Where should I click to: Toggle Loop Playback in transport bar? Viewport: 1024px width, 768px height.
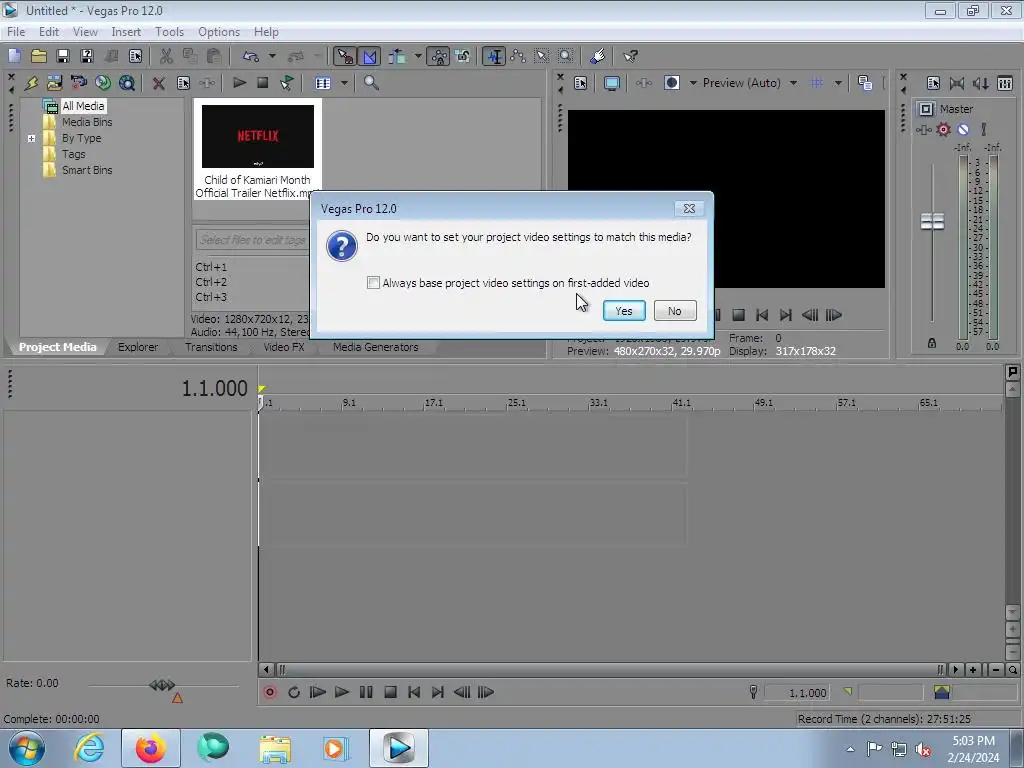[294, 692]
